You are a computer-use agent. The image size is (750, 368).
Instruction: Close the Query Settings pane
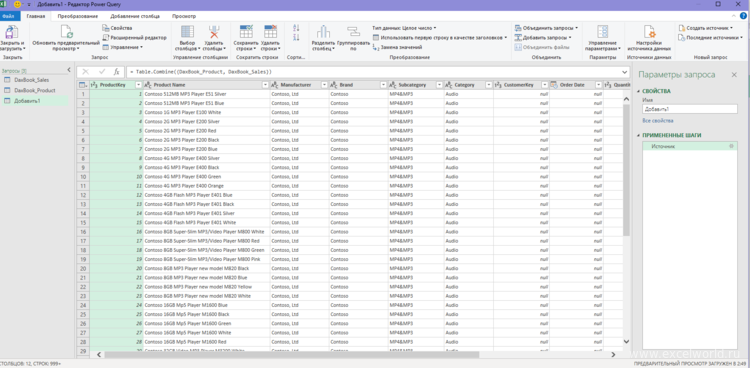pos(734,75)
